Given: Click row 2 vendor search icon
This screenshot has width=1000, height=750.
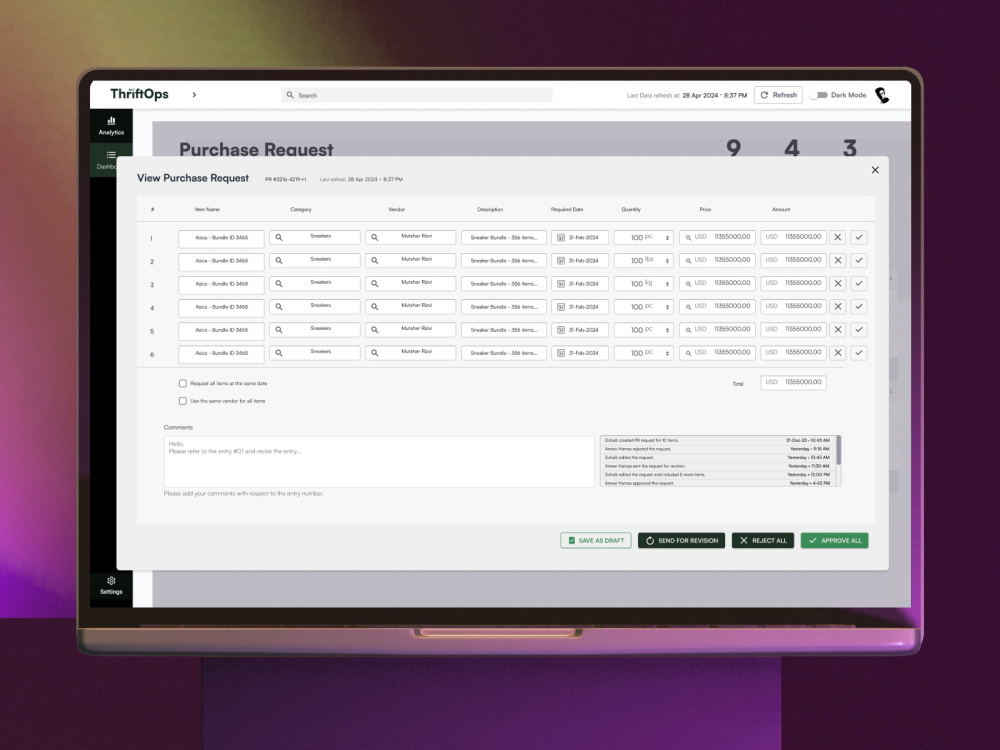Looking at the screenshot, I should (374, 260).
